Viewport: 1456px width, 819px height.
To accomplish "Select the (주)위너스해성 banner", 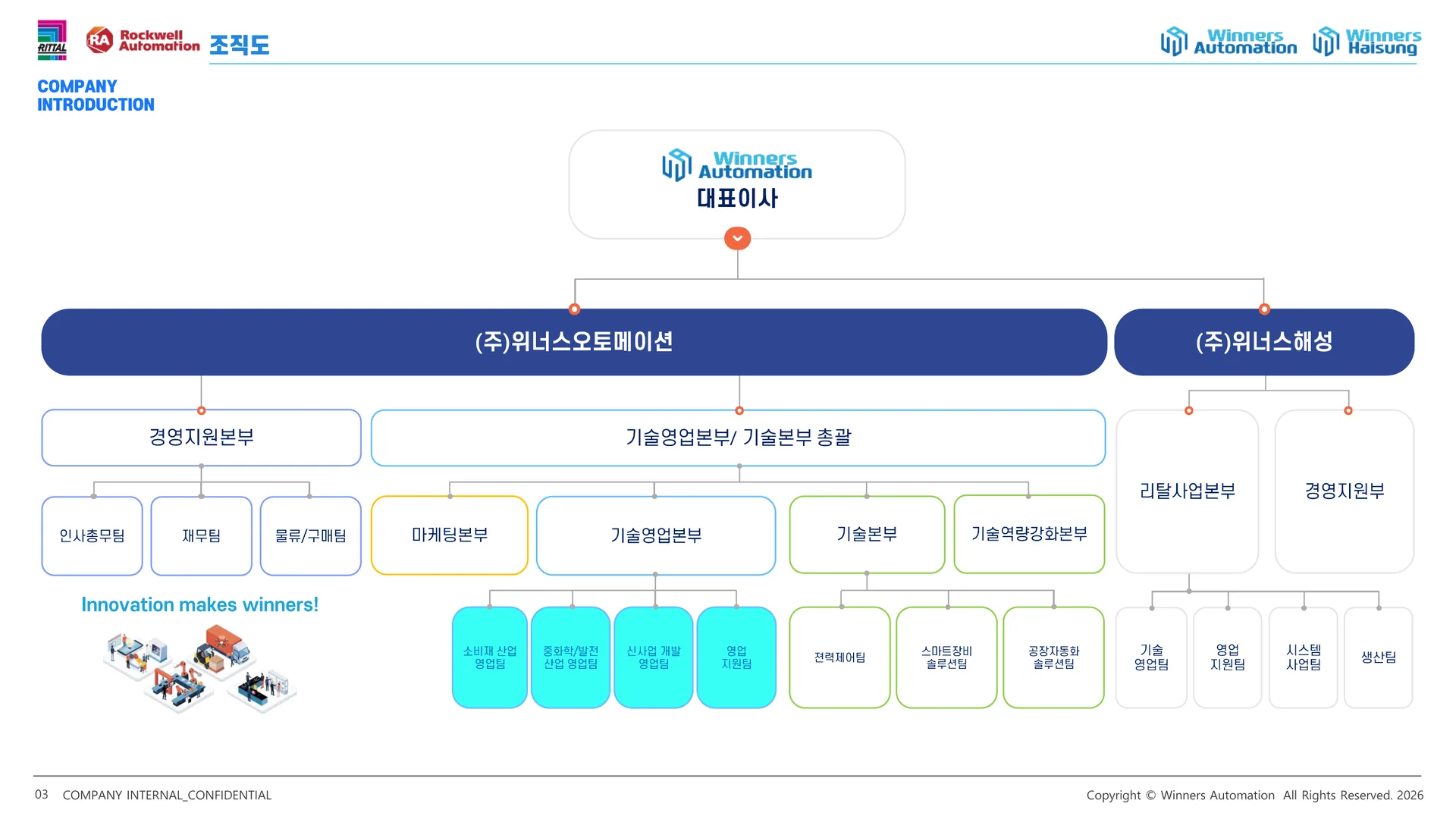I will (1264, 342).
